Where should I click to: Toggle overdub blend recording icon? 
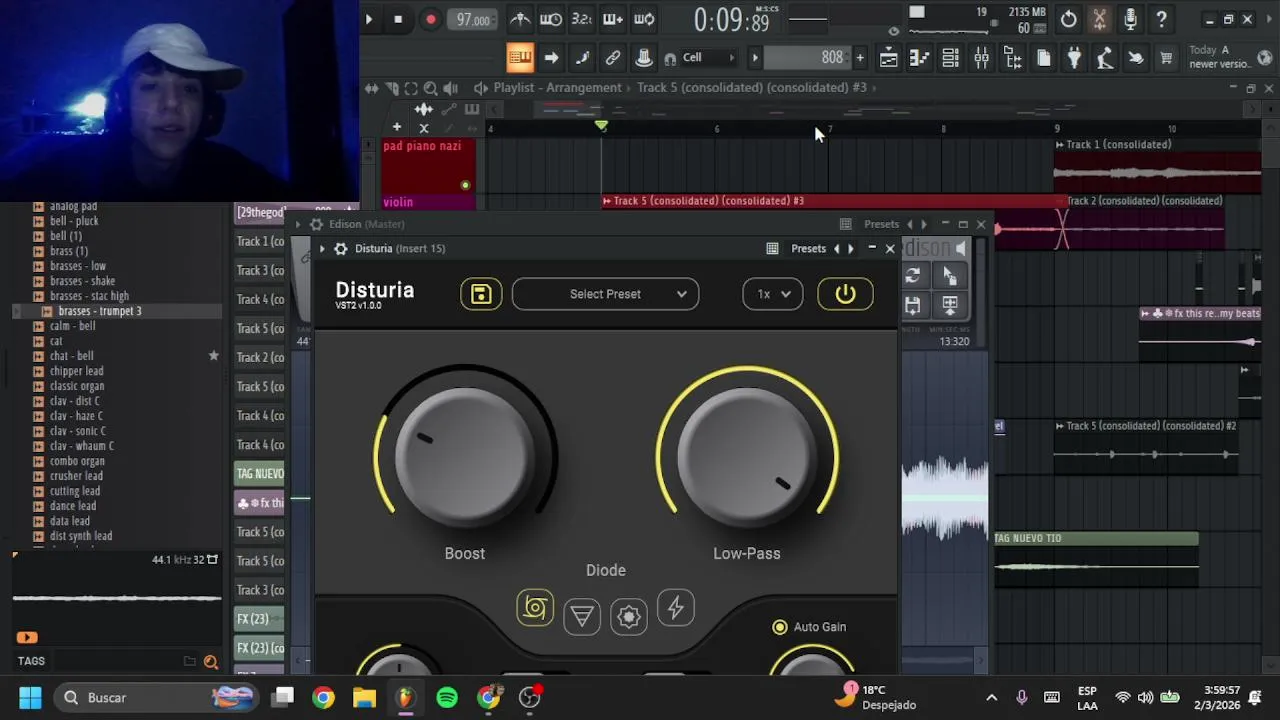(x=613, y=19)
